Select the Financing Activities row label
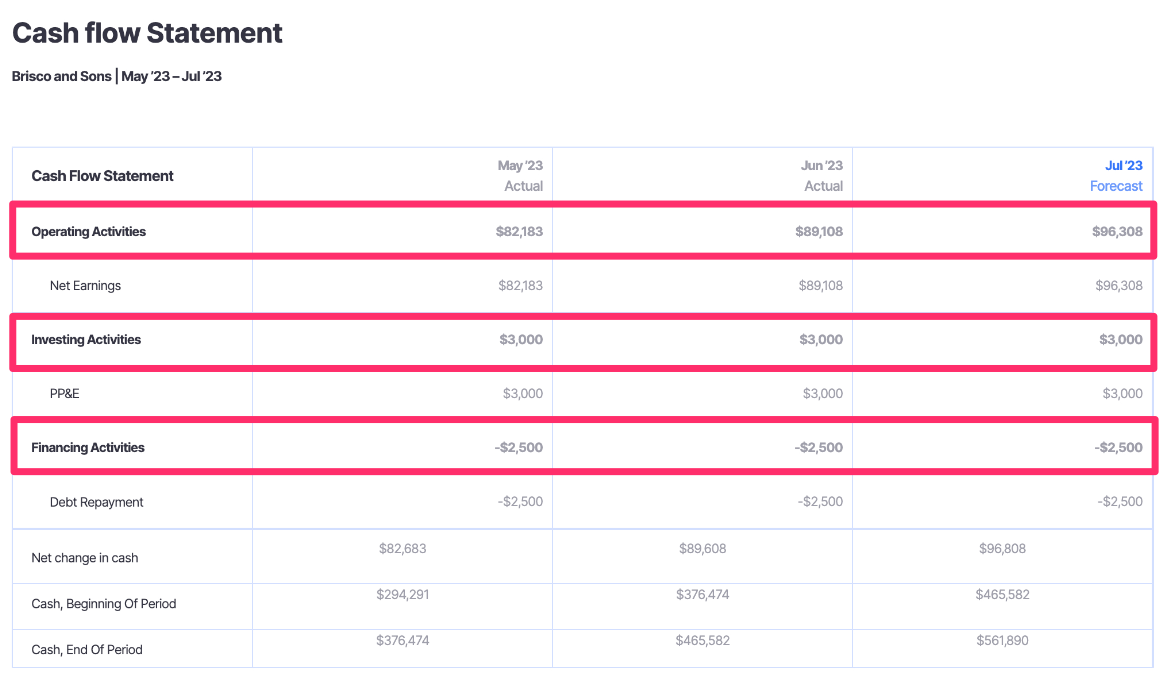The height and width of the screenshot is (676, 1164). 88,447
